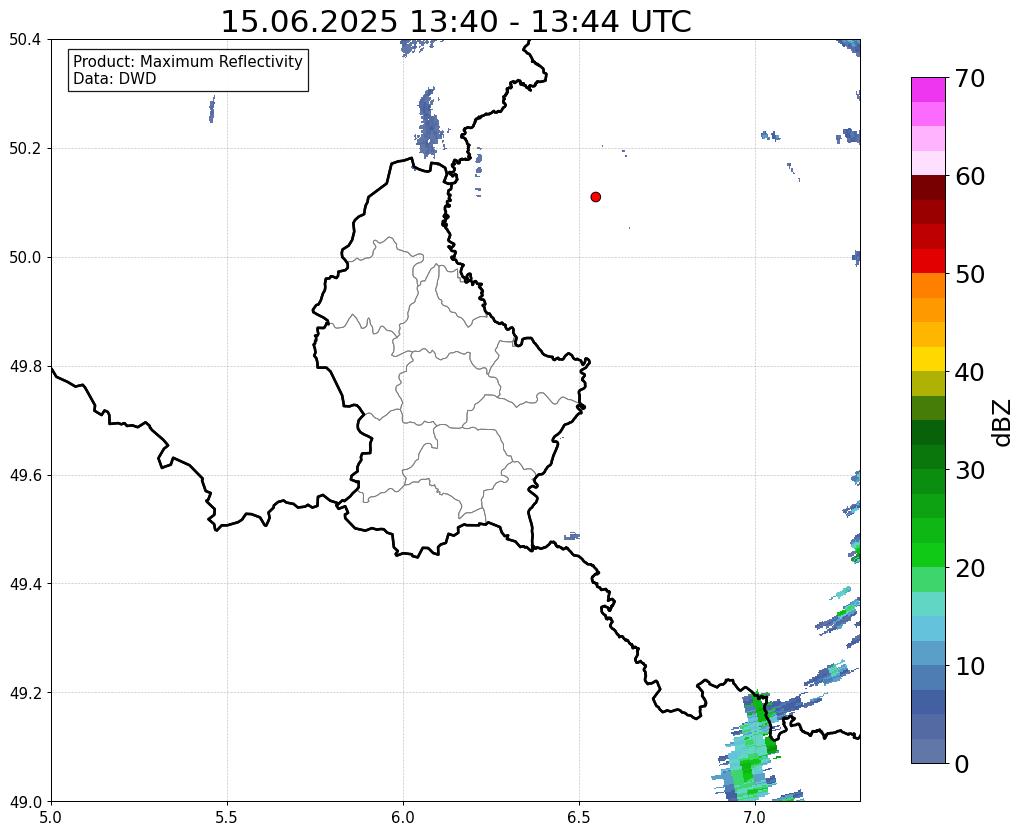This screenshot has height=834, width=1023.
Task: Click the latitude axis label 49.2
Action: coord(25,692)
